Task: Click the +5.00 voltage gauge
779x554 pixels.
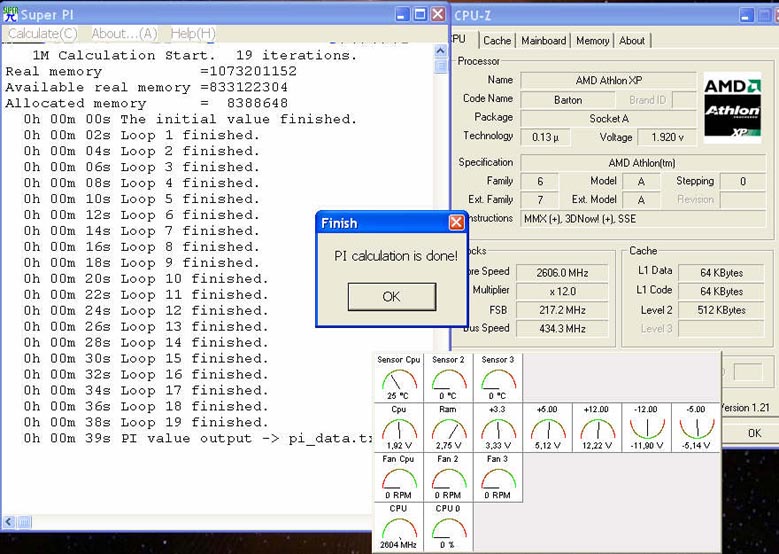Action: tap(547, 427)
